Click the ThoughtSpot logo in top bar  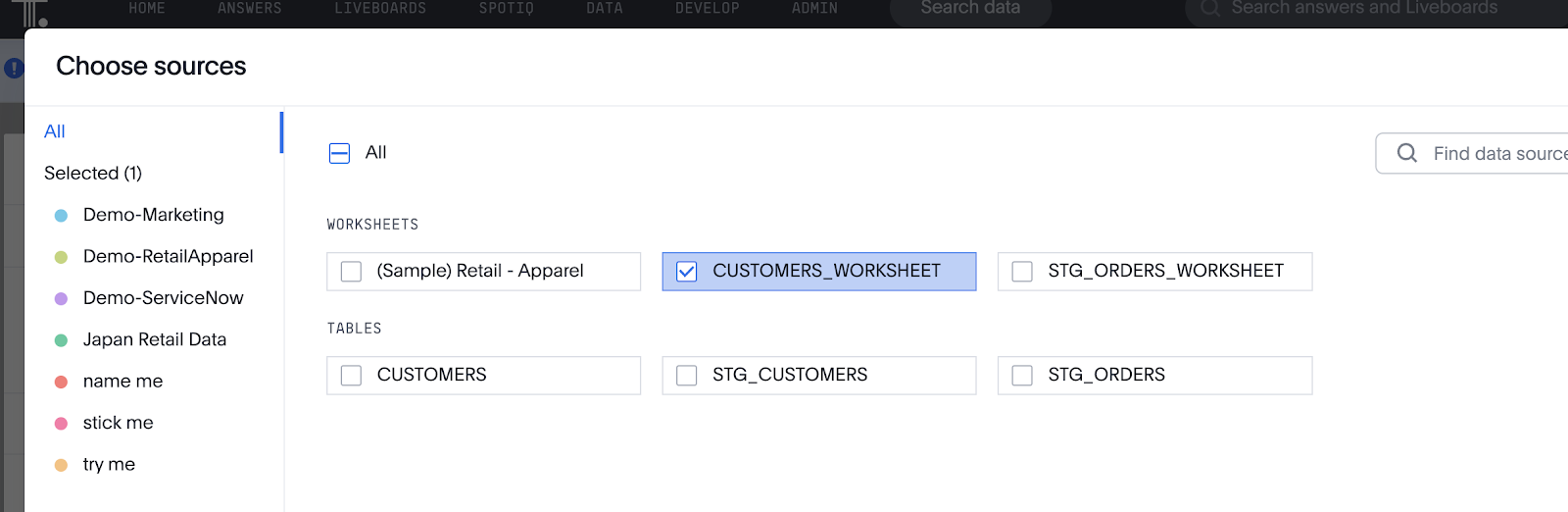click(29, 12)
